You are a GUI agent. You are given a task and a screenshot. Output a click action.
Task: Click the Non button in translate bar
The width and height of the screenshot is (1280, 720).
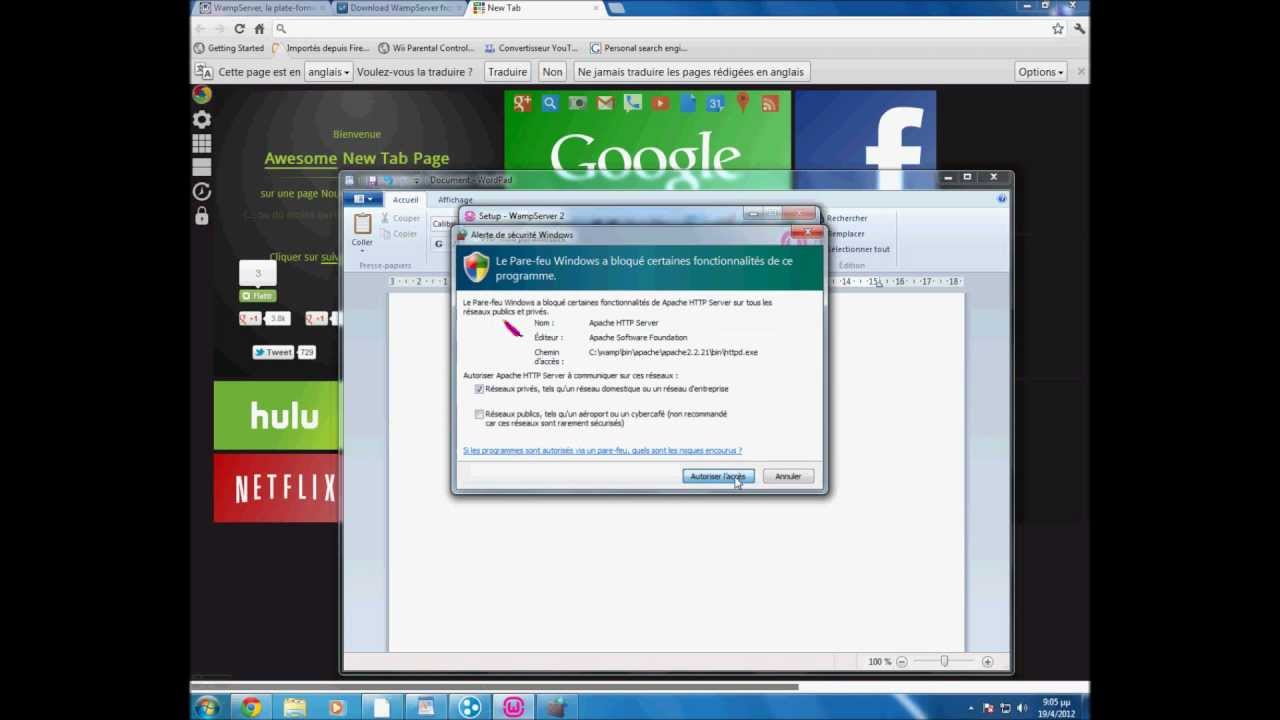tap(552, 72)
